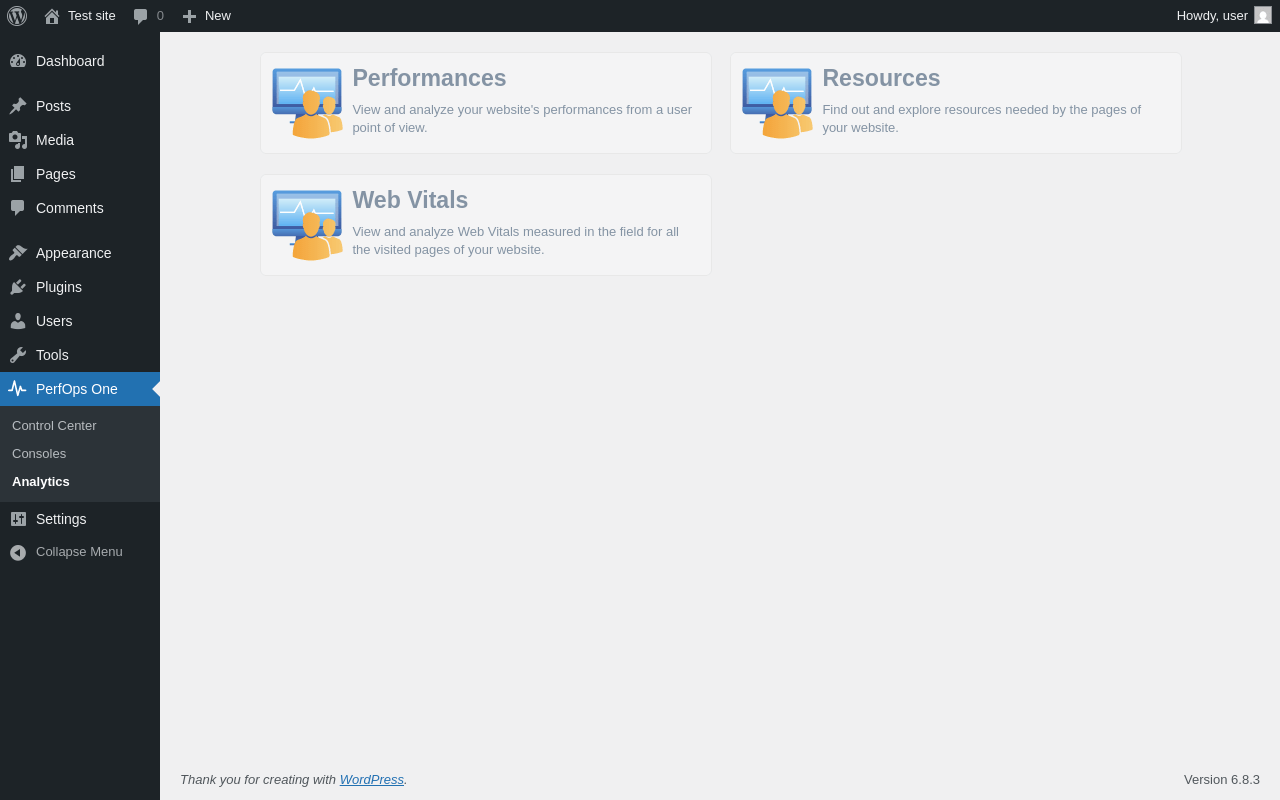
Task: Click the Performances description text
Action: coord(522,119)
